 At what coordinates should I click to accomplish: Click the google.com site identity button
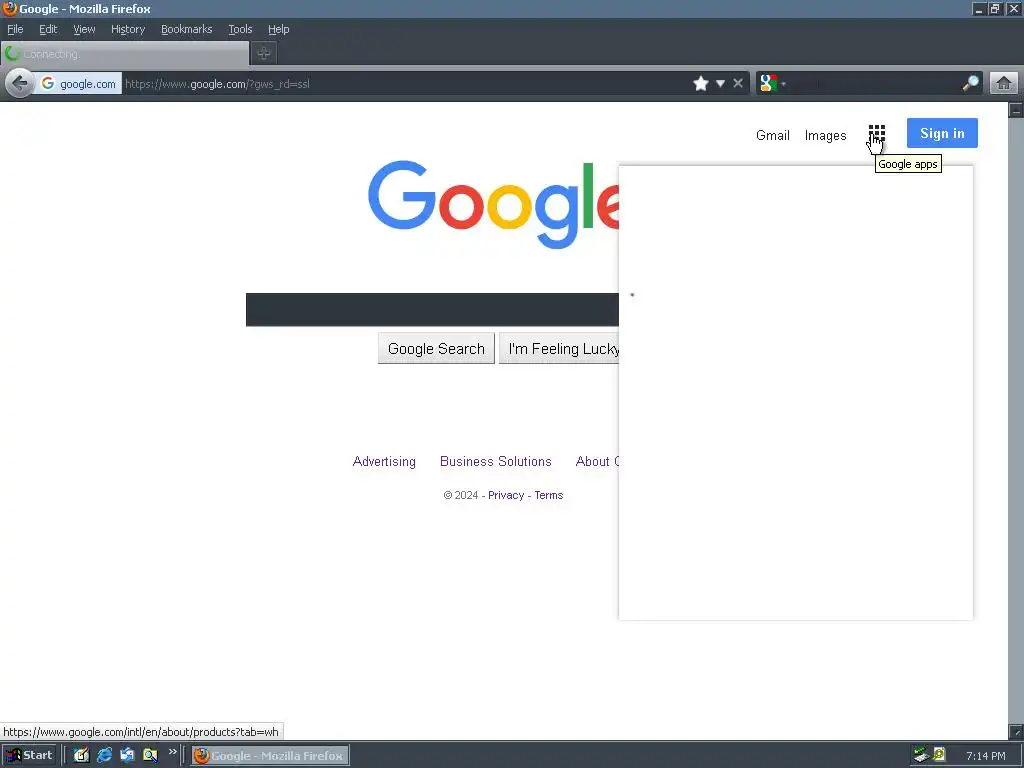[x=78, y=84]
